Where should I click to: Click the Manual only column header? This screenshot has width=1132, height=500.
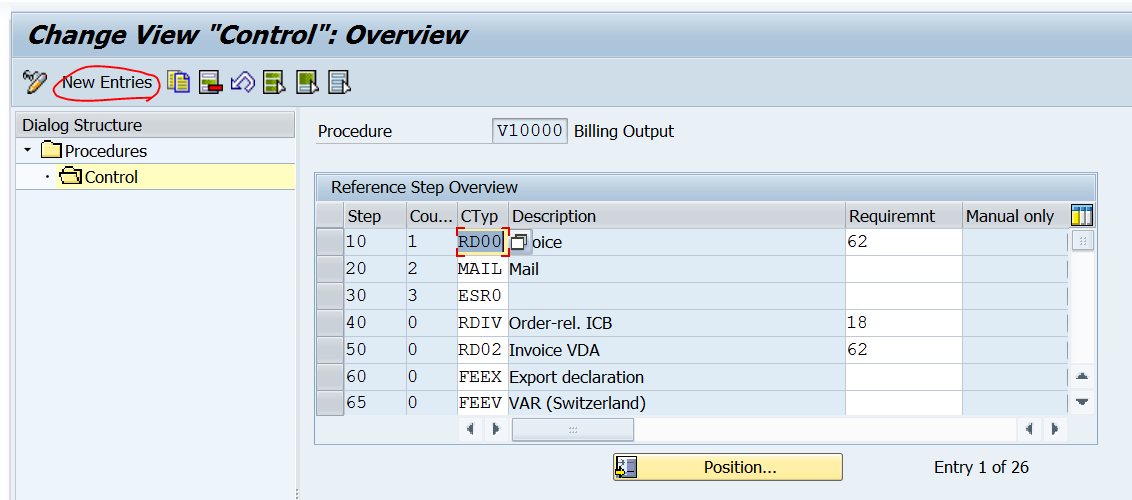1015,216
